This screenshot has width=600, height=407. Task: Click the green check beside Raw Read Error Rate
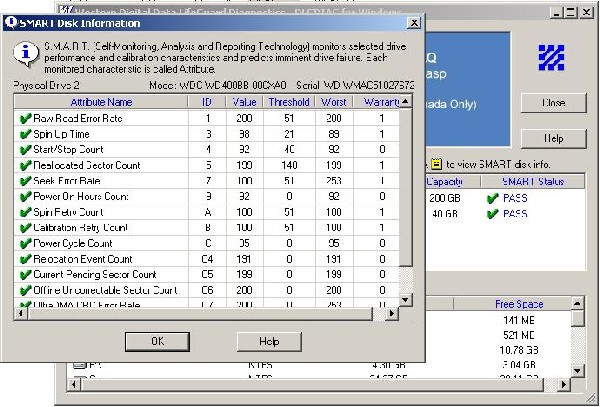pos(25,119)
